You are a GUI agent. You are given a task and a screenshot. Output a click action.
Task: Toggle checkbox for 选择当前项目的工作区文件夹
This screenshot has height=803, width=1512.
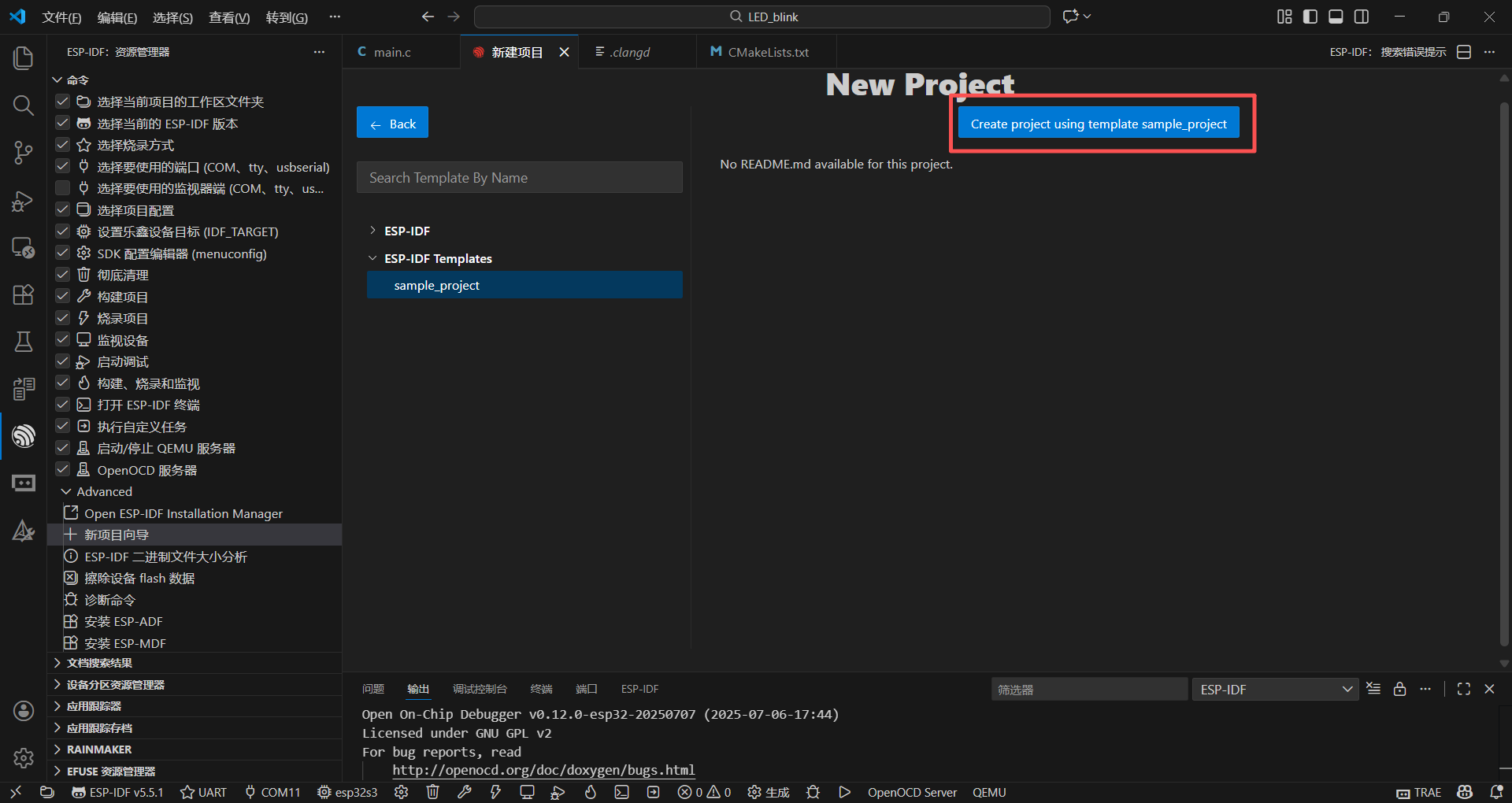point(63,102)
